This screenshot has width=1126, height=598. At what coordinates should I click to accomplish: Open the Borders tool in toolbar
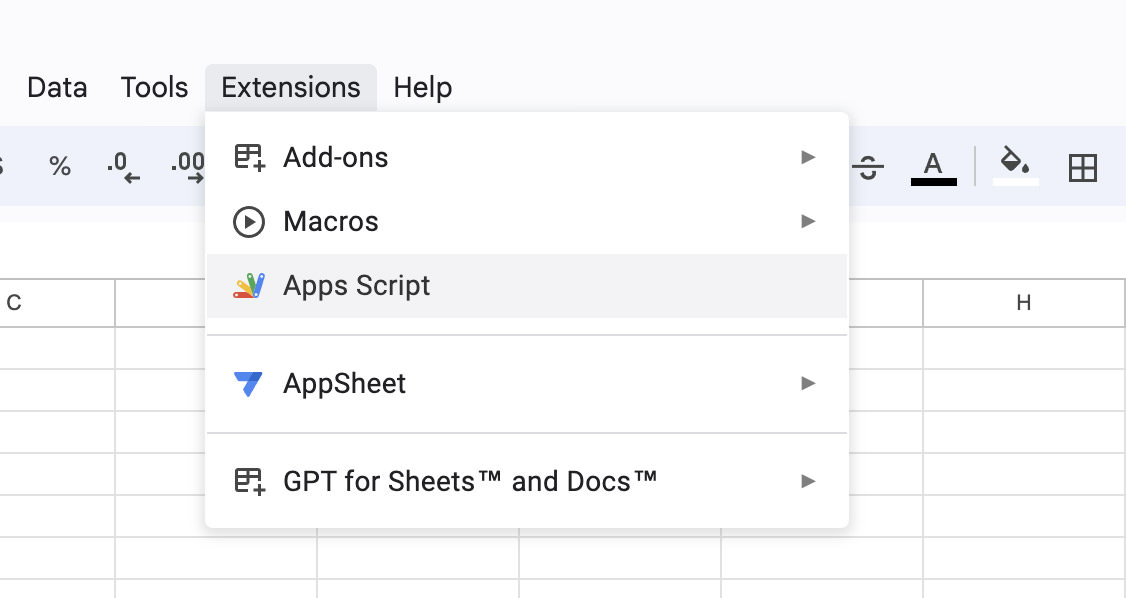click(1082, 168)
